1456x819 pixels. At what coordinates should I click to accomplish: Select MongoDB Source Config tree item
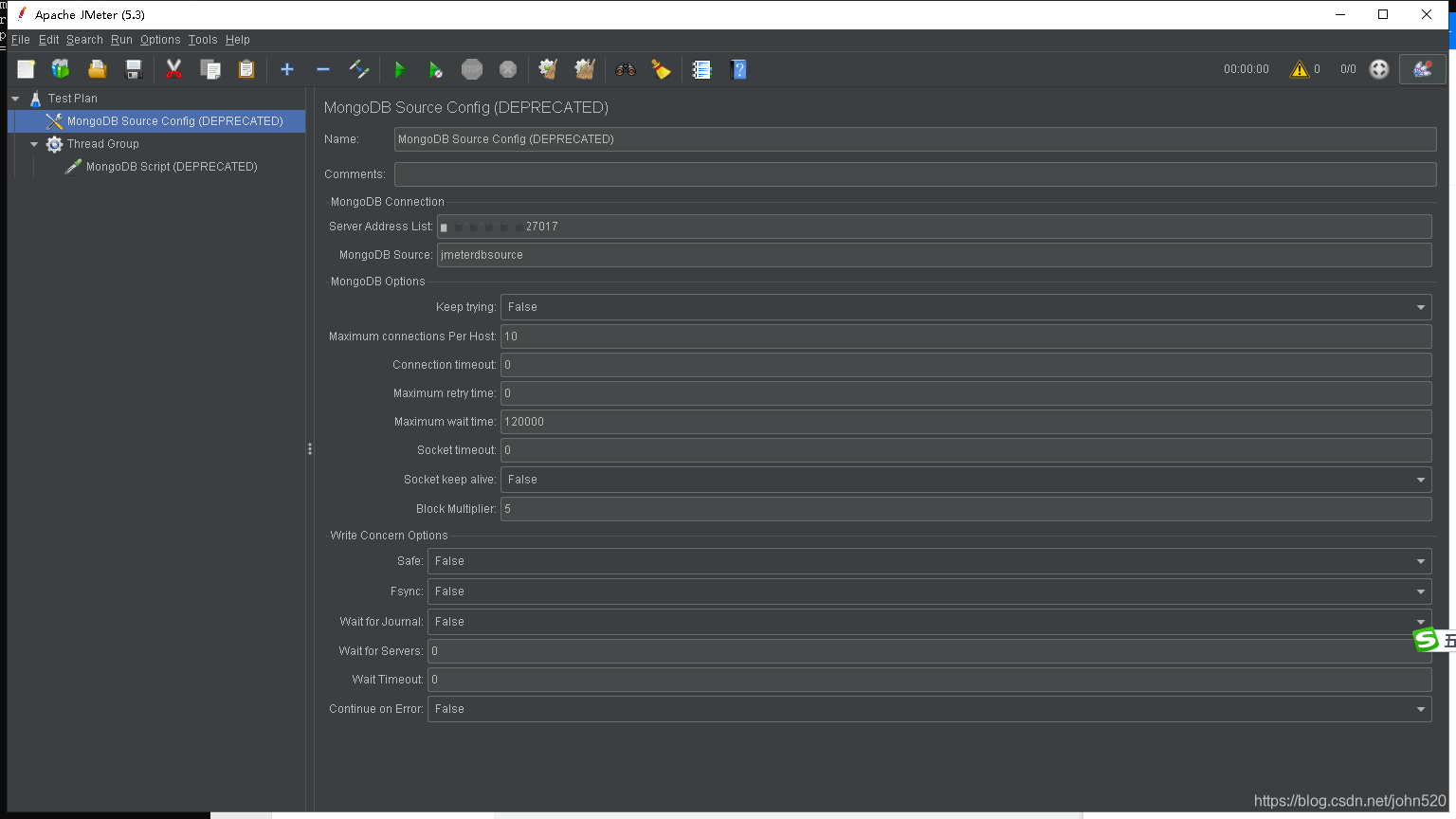[x=174, y=121]
